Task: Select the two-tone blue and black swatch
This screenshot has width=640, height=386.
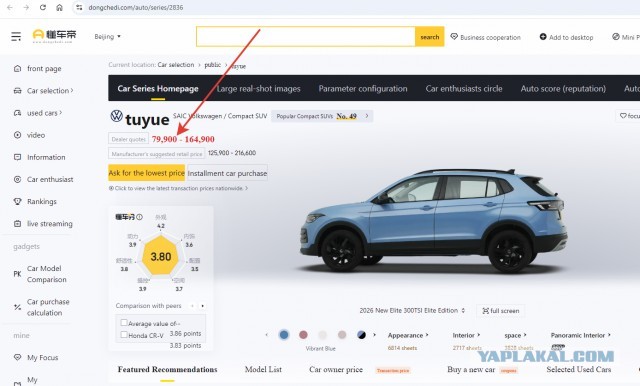Action: 361,335
